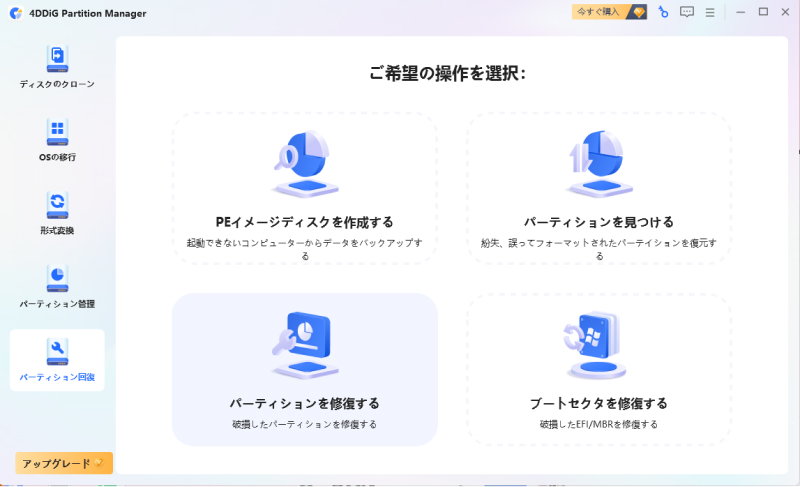Click the 4DDiG app logo
Screen dimensions: 800x487
(16, 13)
